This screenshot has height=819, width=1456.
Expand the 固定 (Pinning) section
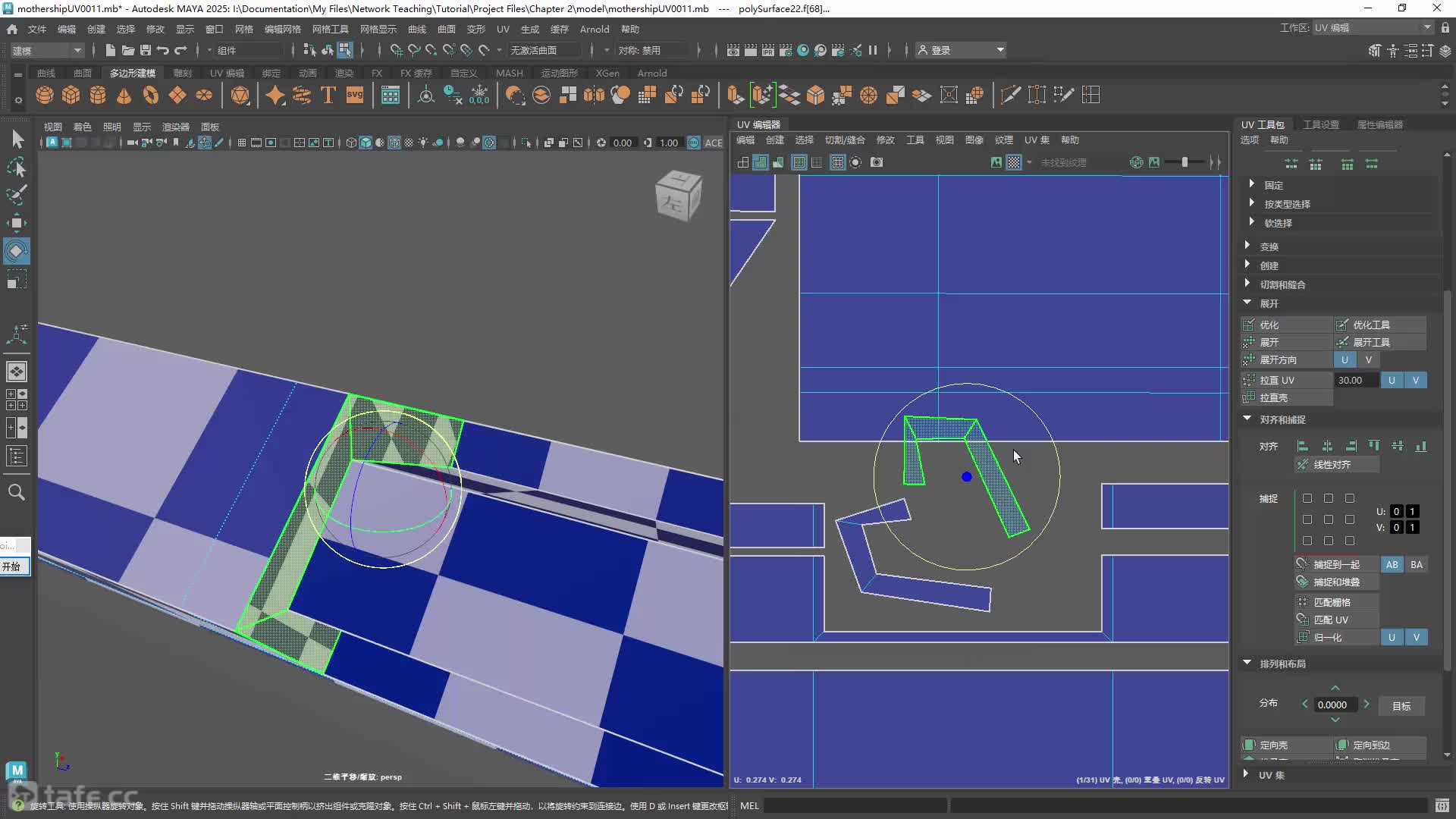tap(1252, 184)
